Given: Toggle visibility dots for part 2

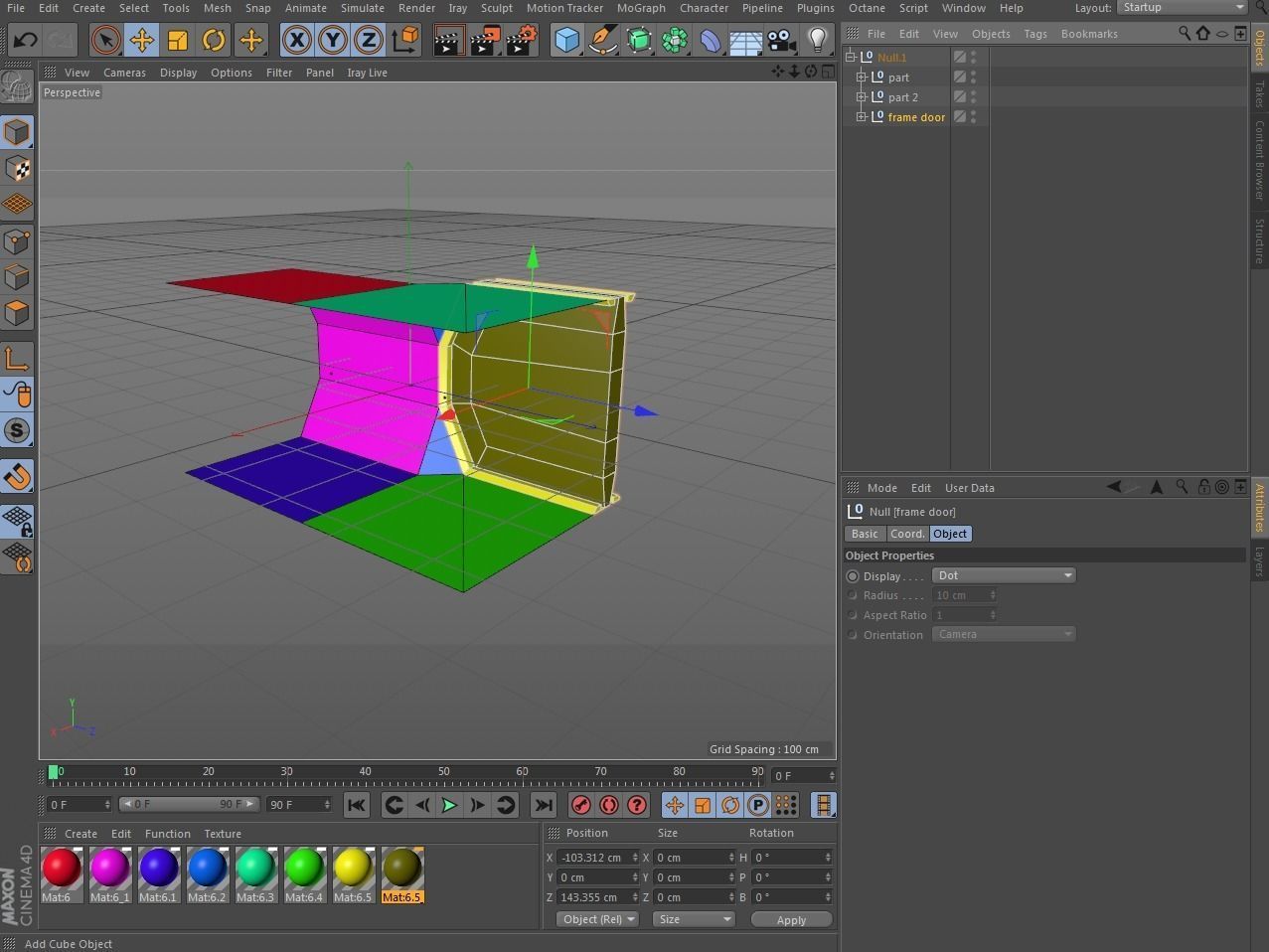Looking at the screenshot, I should point(974,97).
